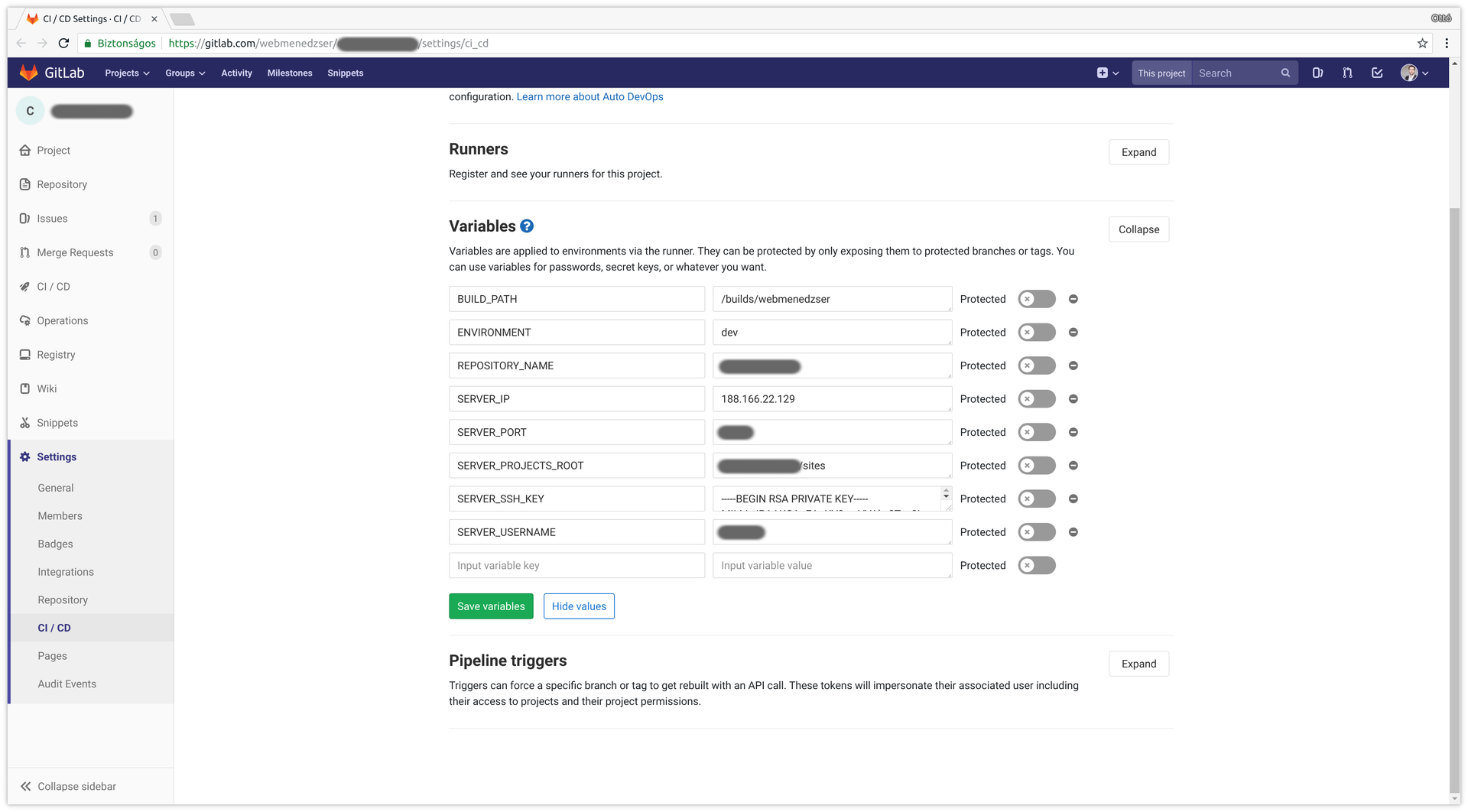Open Learn more about Auto DevOps link
1468x812 pixels.
click(x=589, y=97)
